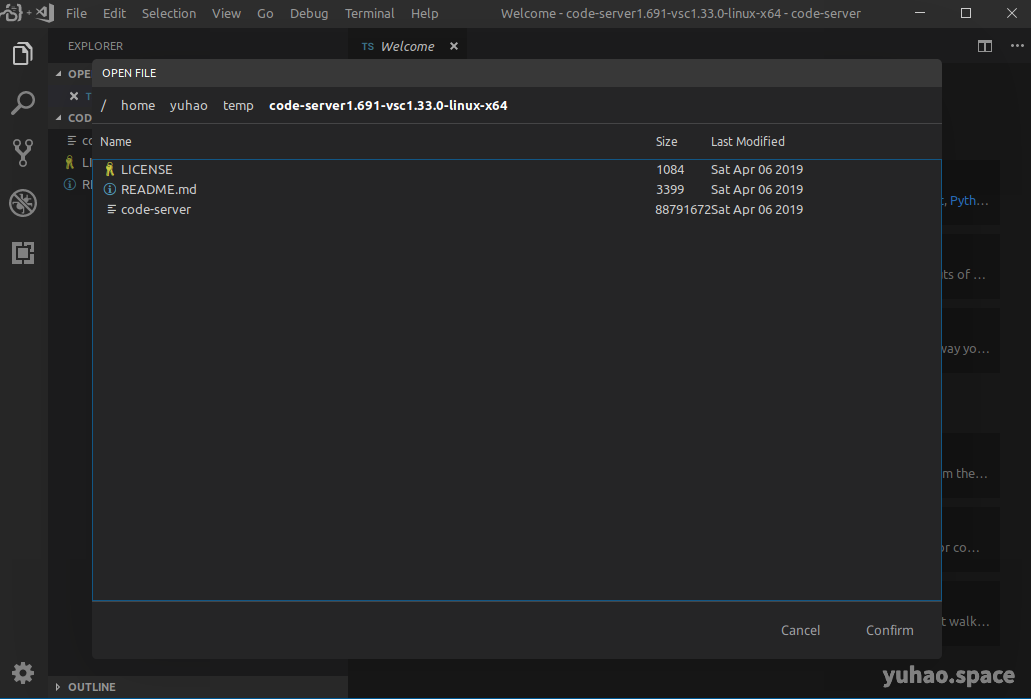Select the LICENSE file name
This screenshot has width=1031, height=699.
[x=147, y=170]
